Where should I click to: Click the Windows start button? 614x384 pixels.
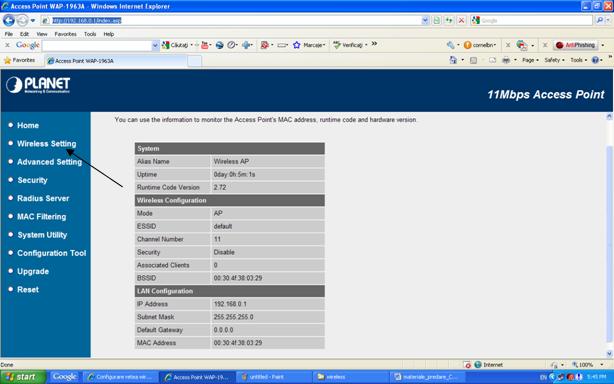[x=23, y=377]
